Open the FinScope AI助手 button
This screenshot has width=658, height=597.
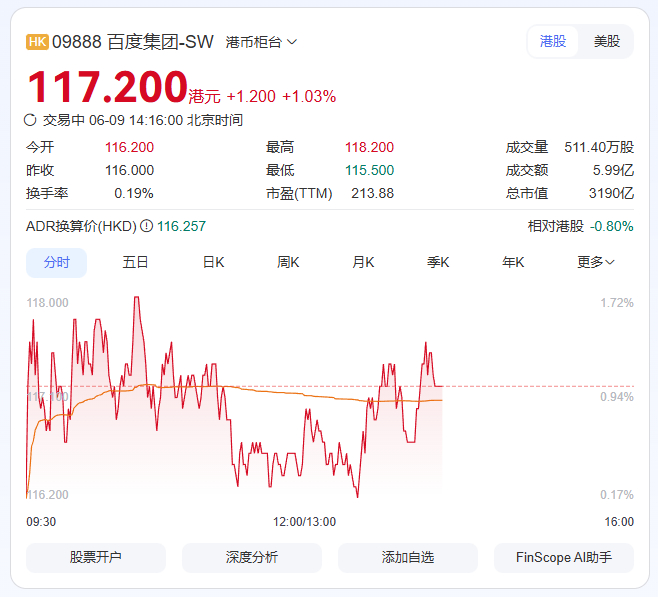tap(564, 558)
